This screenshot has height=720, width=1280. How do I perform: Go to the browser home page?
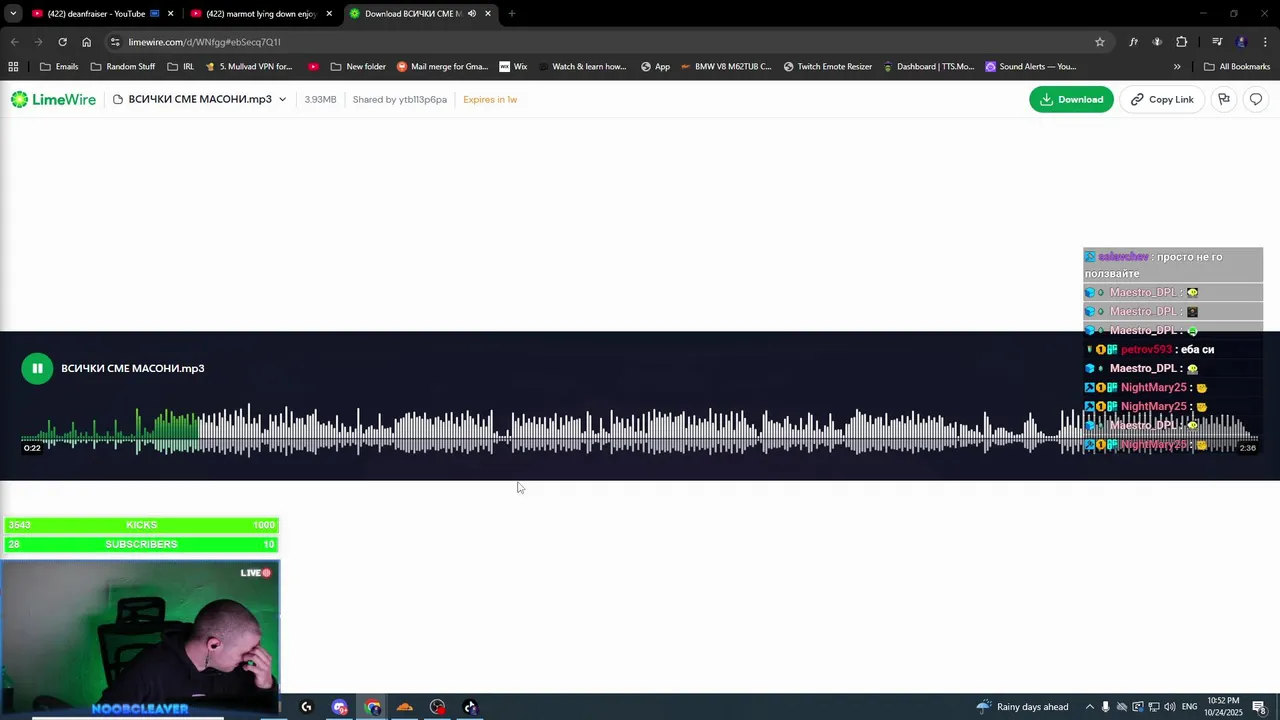point(86,42)
